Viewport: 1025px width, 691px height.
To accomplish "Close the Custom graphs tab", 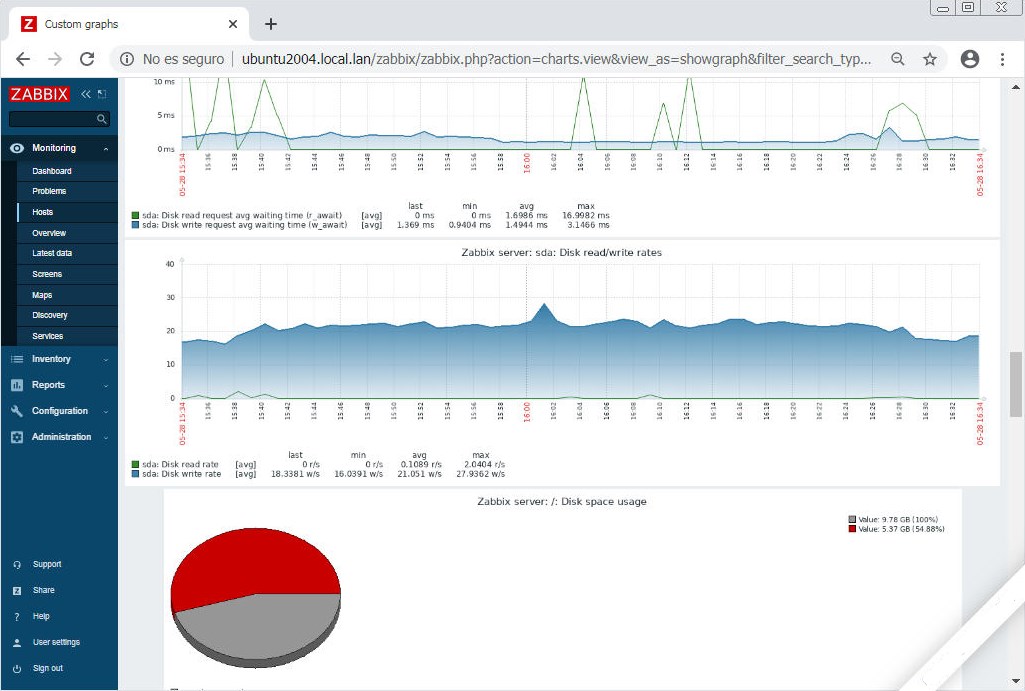I will pyautogui.click(x=233, y=24).
